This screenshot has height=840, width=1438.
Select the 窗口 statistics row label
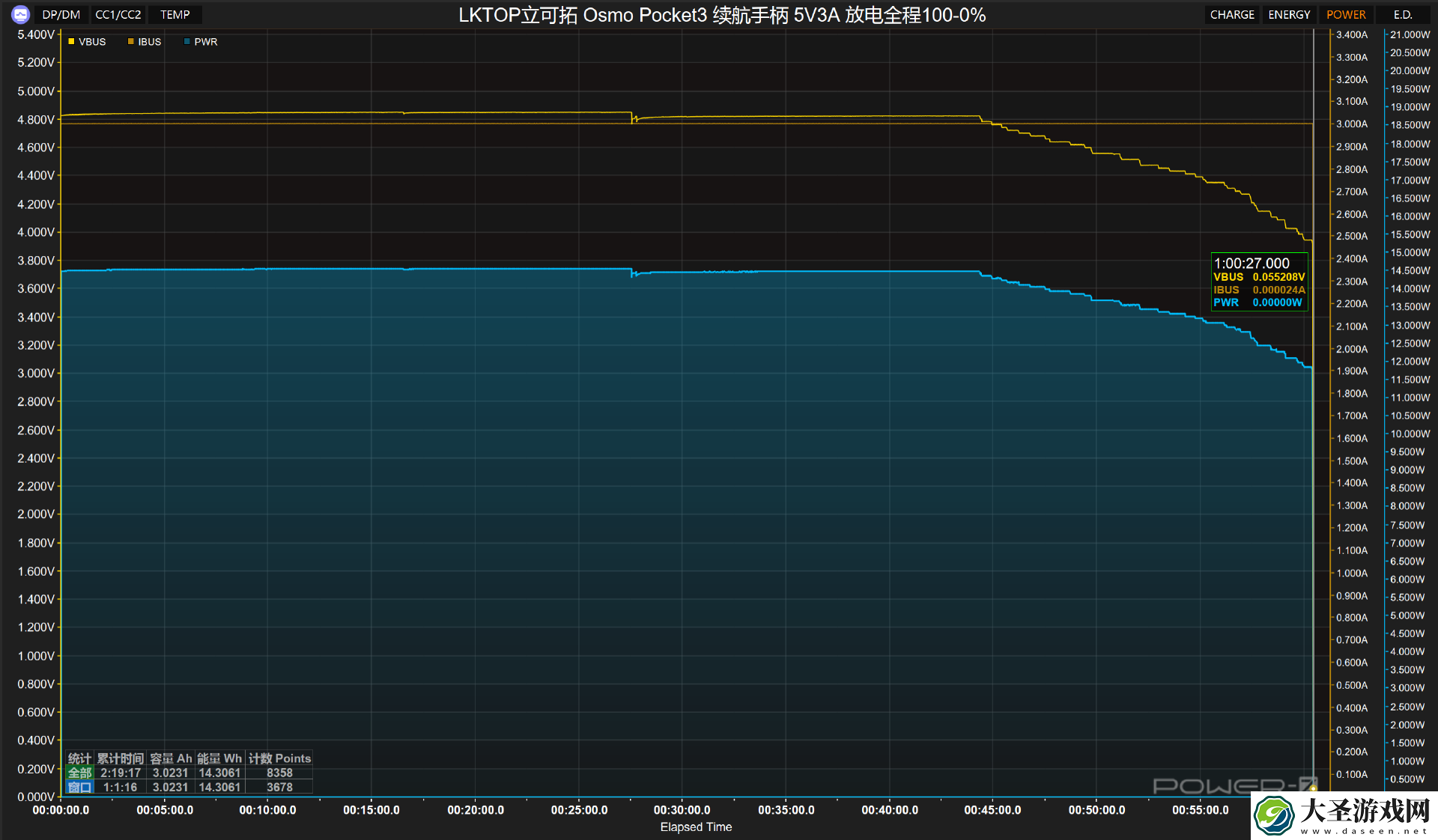click(x=80, y=787)
